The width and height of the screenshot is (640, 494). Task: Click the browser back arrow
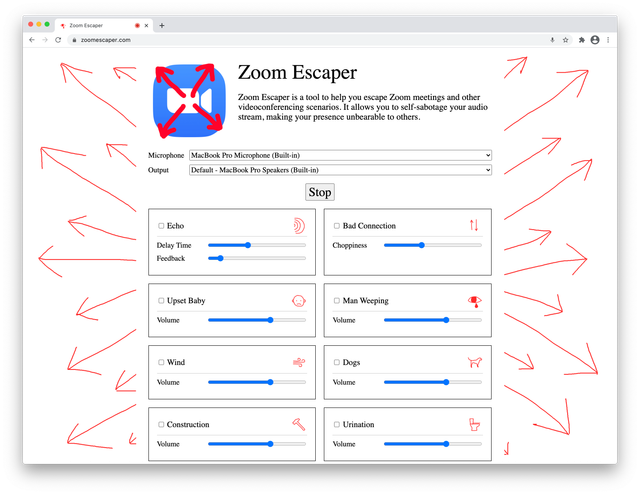[32, 40]
